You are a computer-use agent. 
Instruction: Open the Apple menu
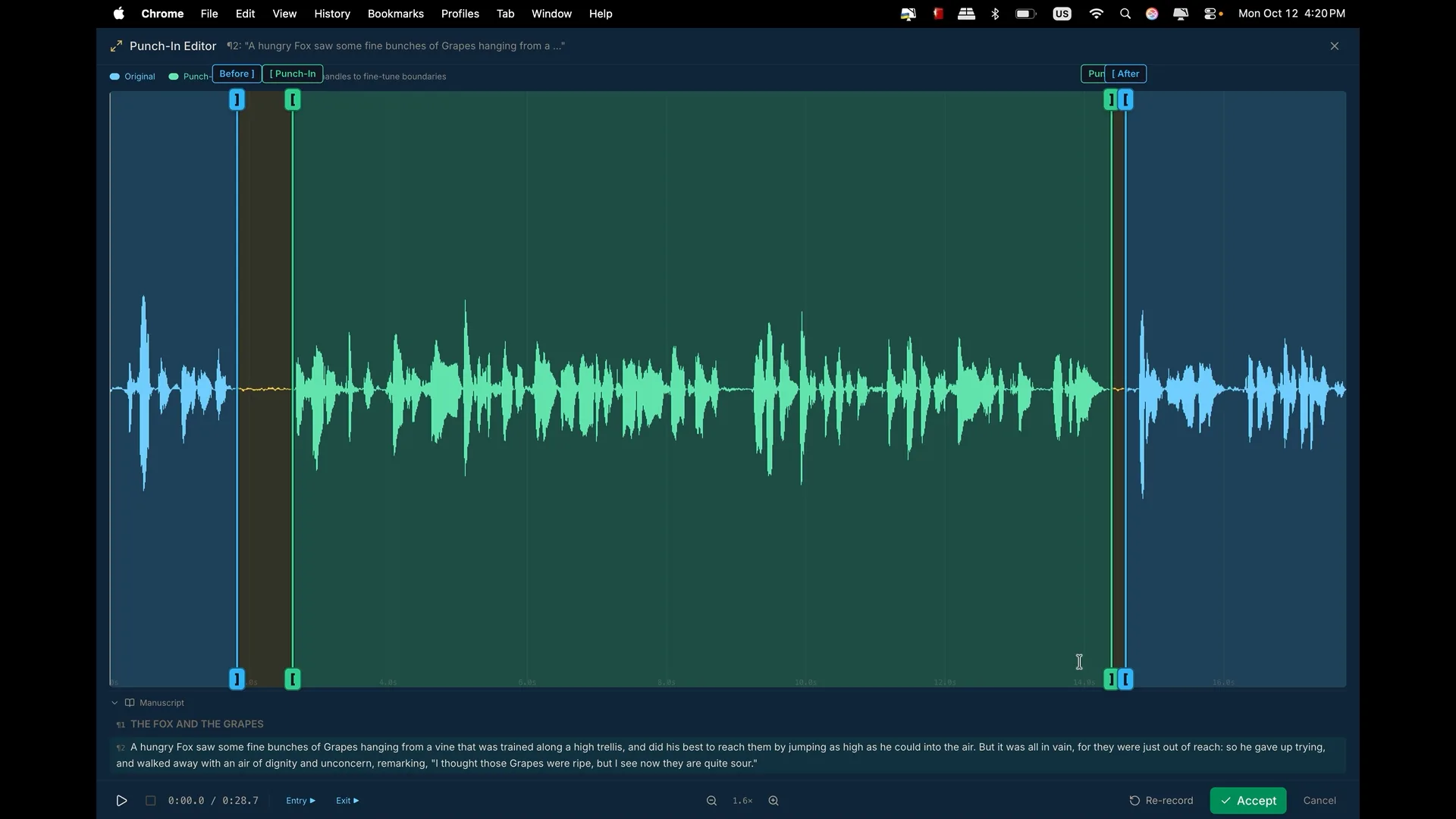119,14
